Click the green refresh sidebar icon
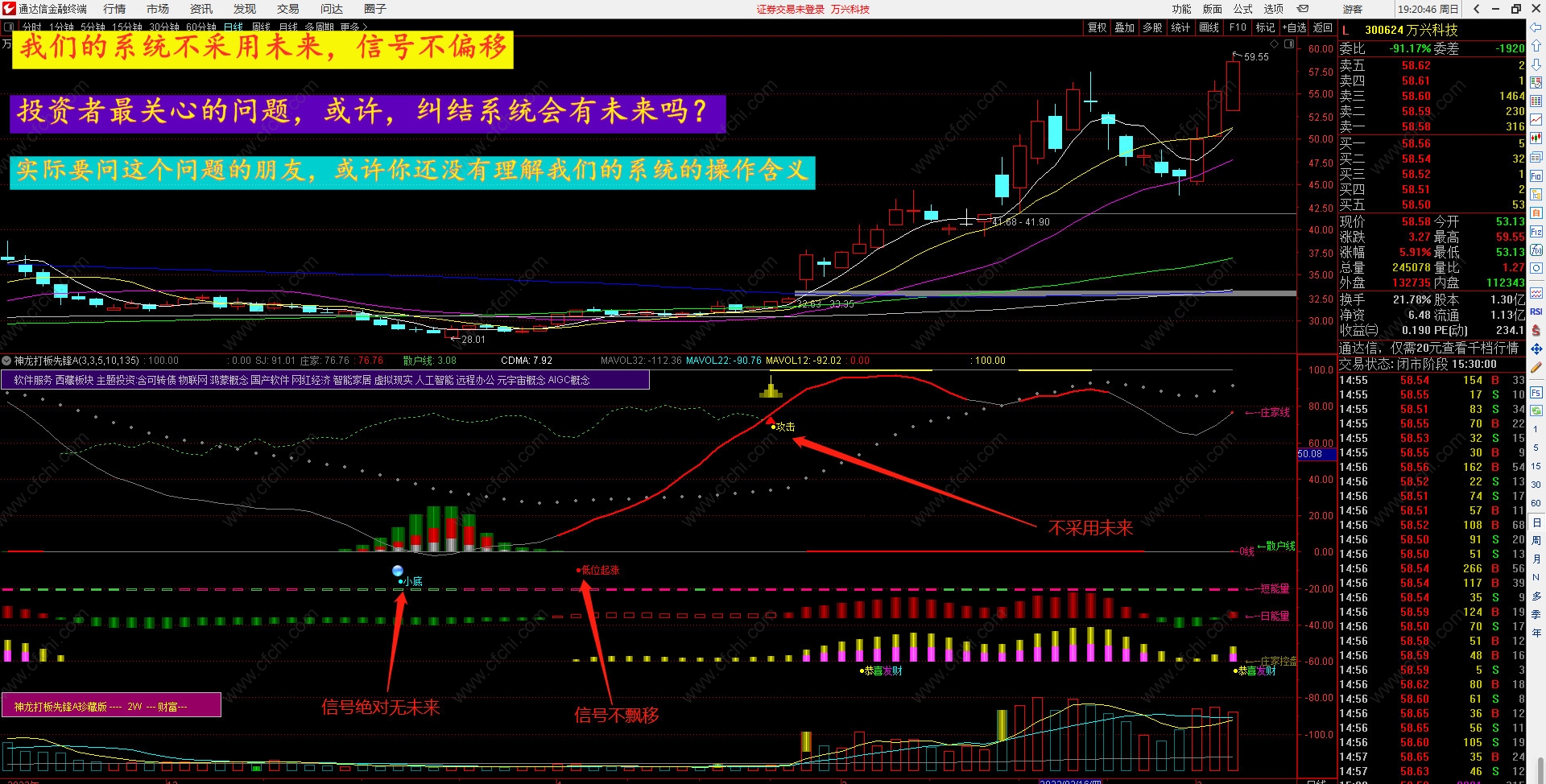The image size is (1546, 784). (x=1536, y=411)
